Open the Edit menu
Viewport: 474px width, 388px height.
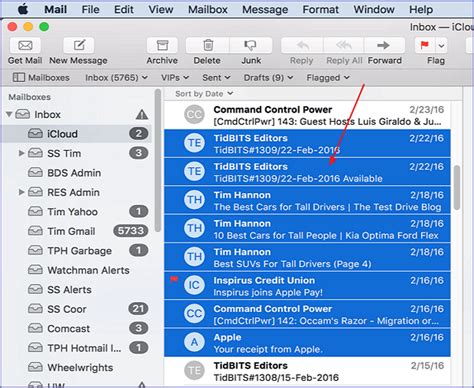click(x=124, y=9)
